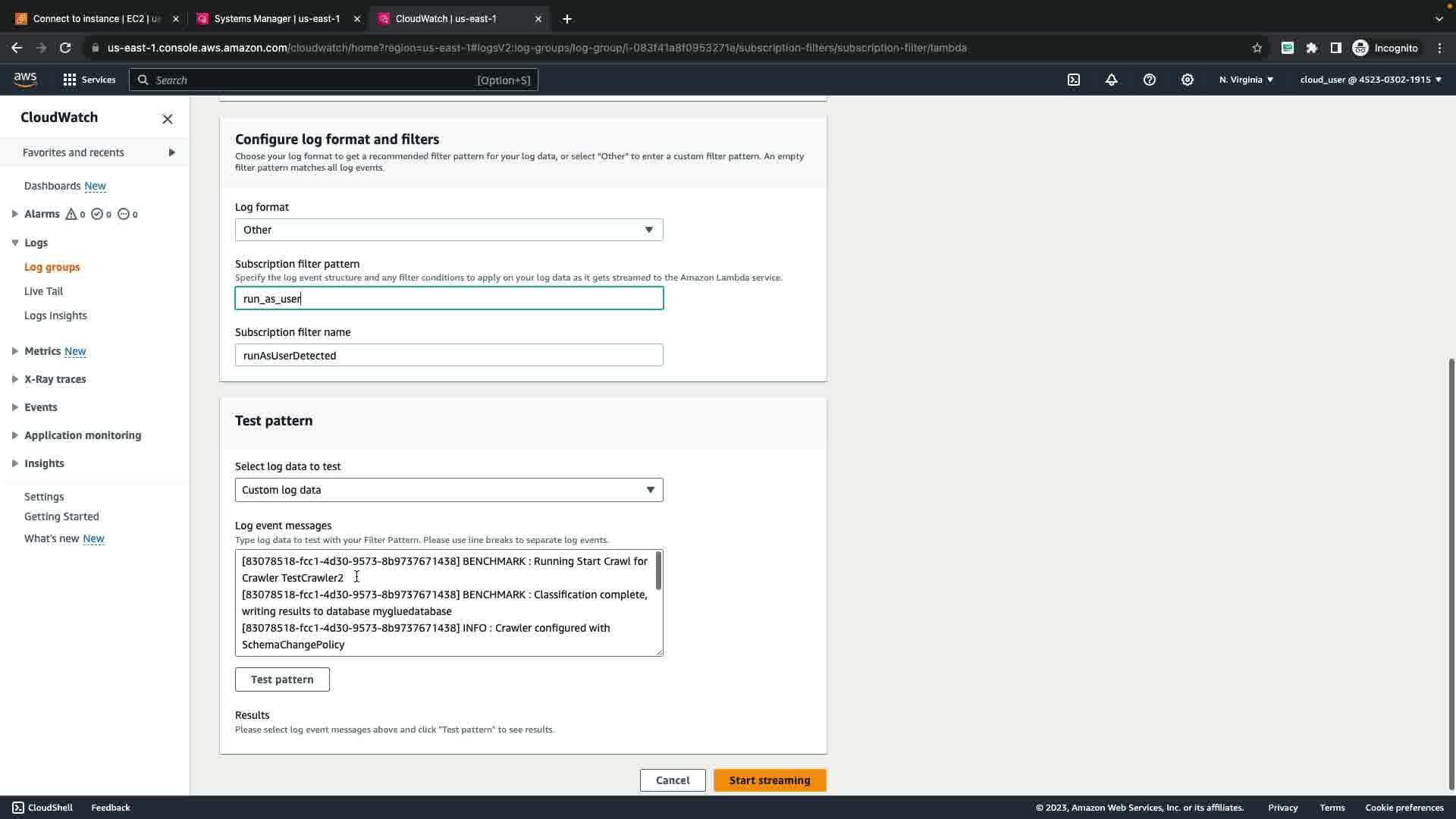Open N. Virginia region selector
Screen dimensions: 1456x819
[x=1246, y=80]
